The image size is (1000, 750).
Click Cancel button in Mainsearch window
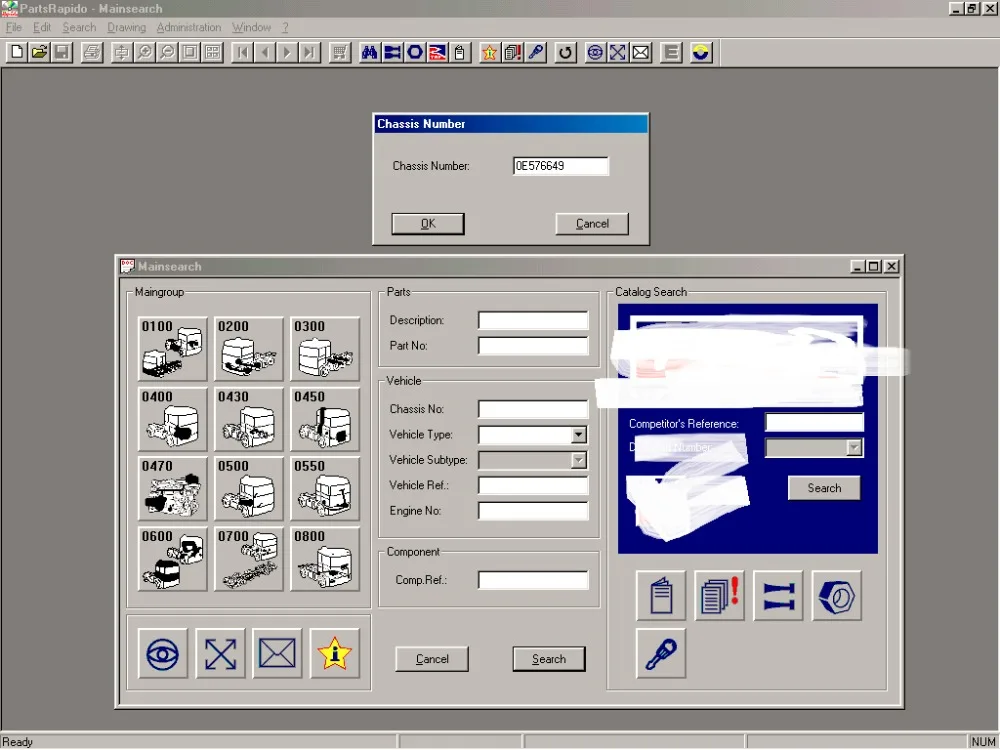(432, 659)
